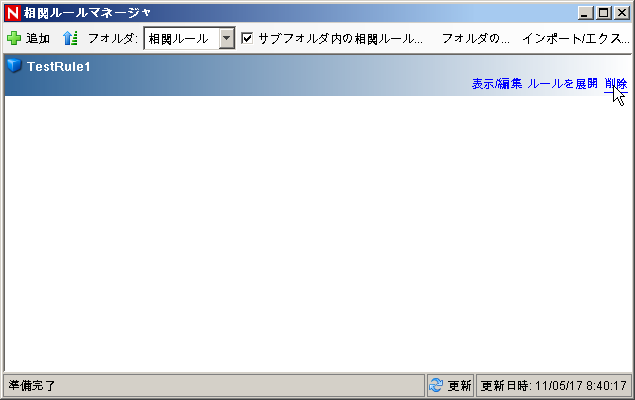Click the refresh arrows icon in status bar

[x=436, y=385]
